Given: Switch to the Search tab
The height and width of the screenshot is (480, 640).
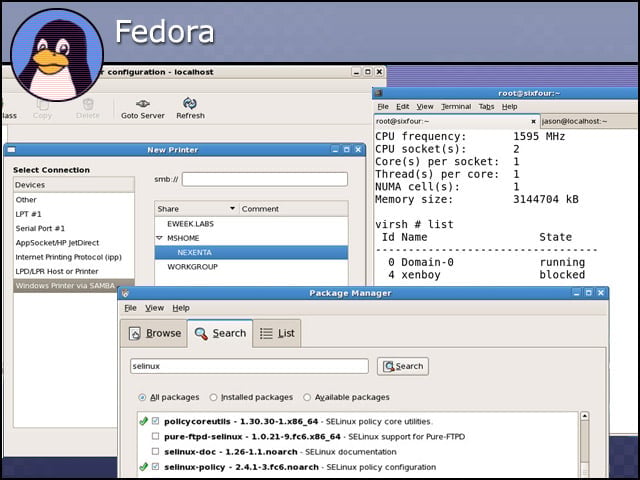Looking at the screenshot, I should (x=220, y=333).
